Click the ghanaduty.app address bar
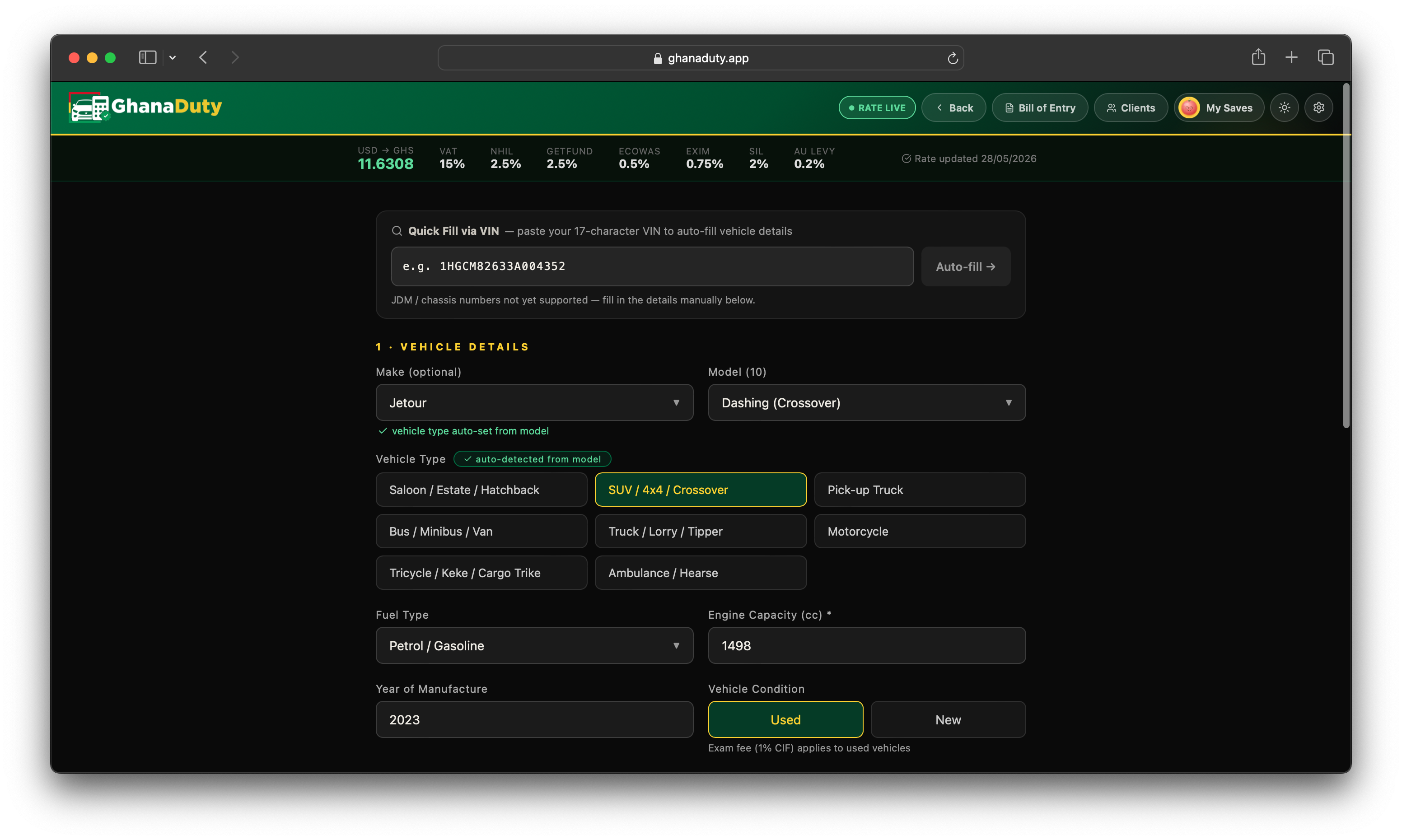Screen dimensions: 1402x840 701,58
